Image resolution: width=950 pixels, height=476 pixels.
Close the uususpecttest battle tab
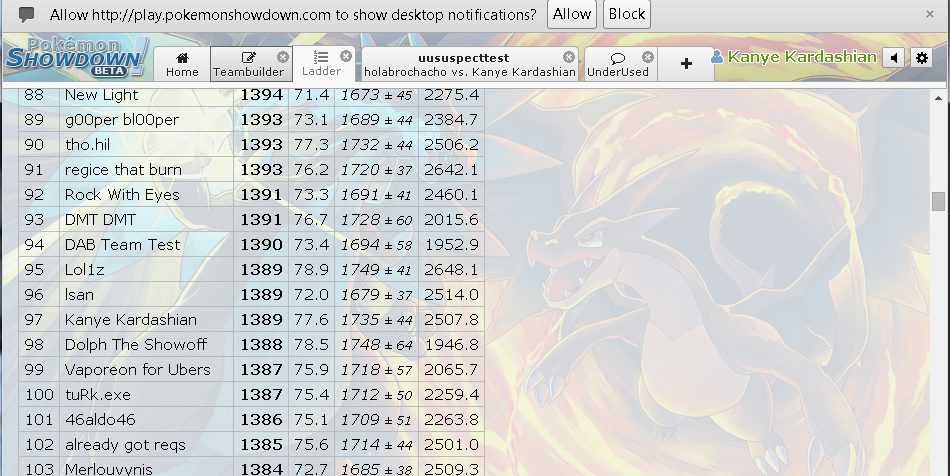[x=568, y=57]
